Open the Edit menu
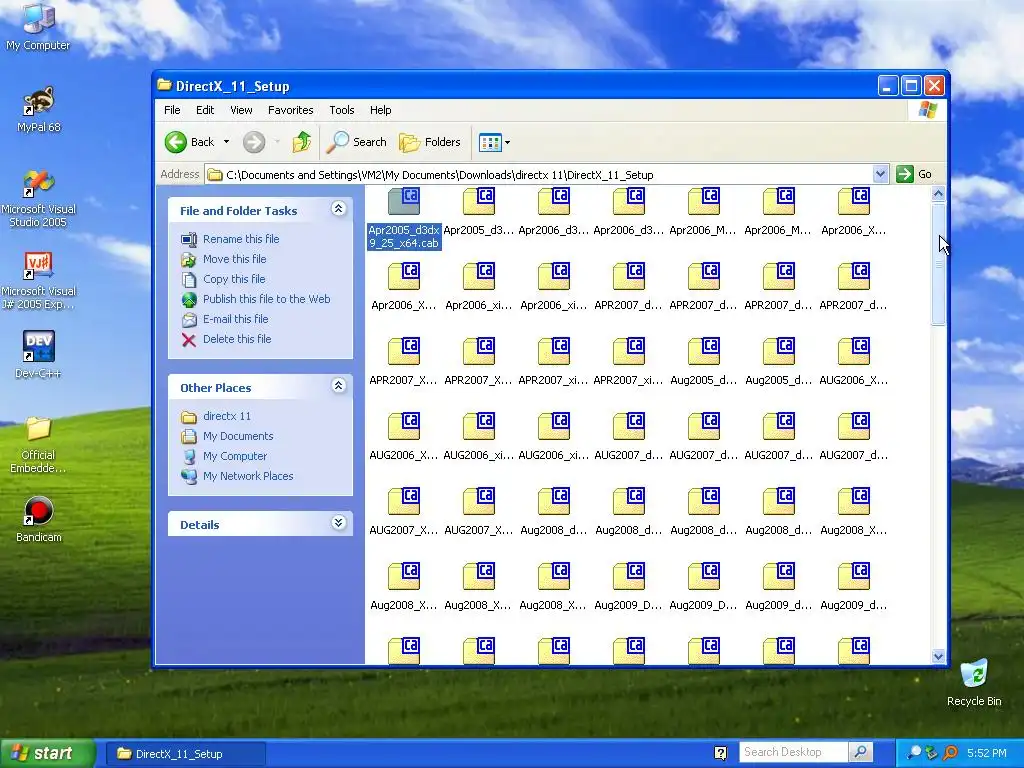Viewport: 1024px width, 768px height. [x=205, y=110]
